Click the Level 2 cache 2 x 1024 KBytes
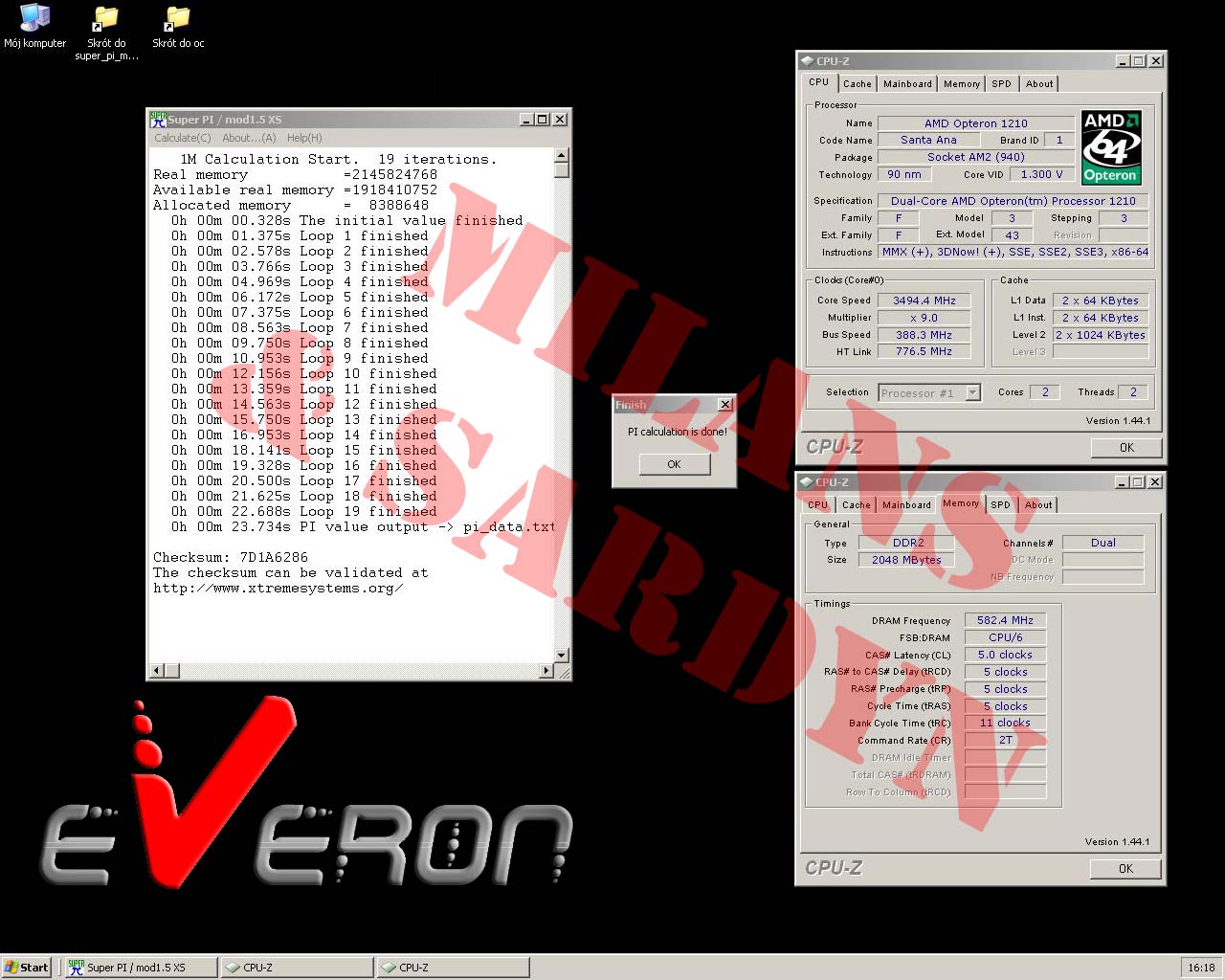 pos(1101,335)
